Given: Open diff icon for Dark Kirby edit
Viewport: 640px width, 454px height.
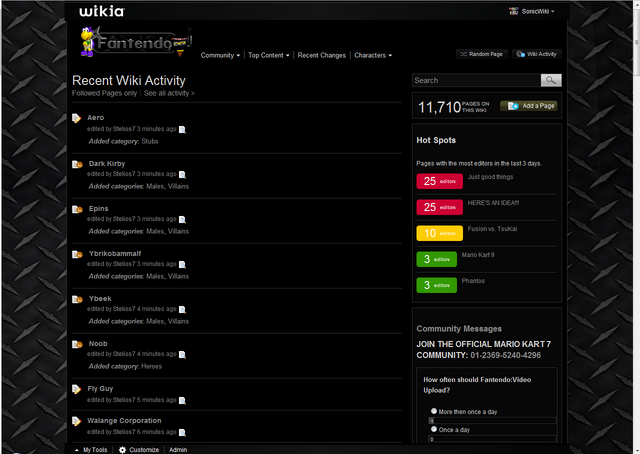Looking at the screenshot, I should [182, 175].
